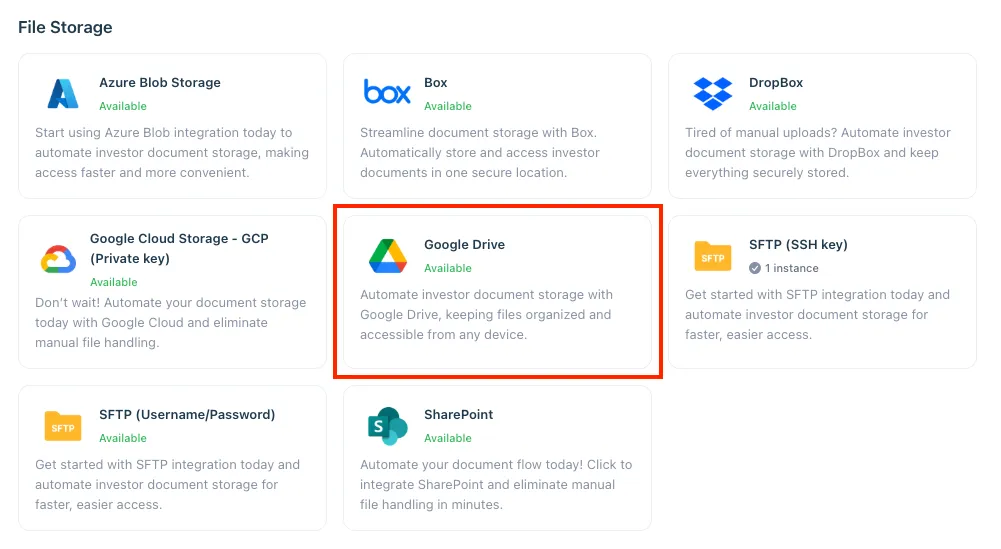Screen dimensions: 1001x549
Task: Click the DropBox description 'Tired of manual uploads?'
Action: tap(818, 153)
